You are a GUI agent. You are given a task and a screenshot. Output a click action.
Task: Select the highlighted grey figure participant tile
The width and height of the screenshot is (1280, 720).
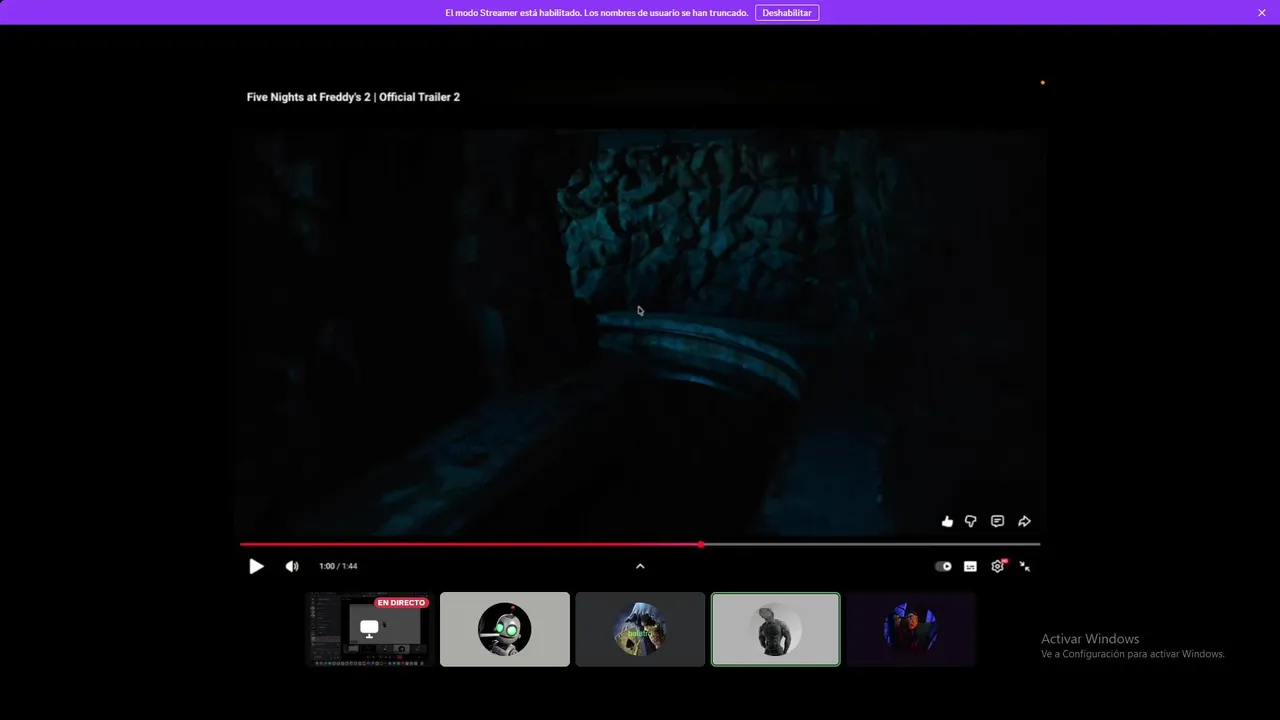point(775,629)
